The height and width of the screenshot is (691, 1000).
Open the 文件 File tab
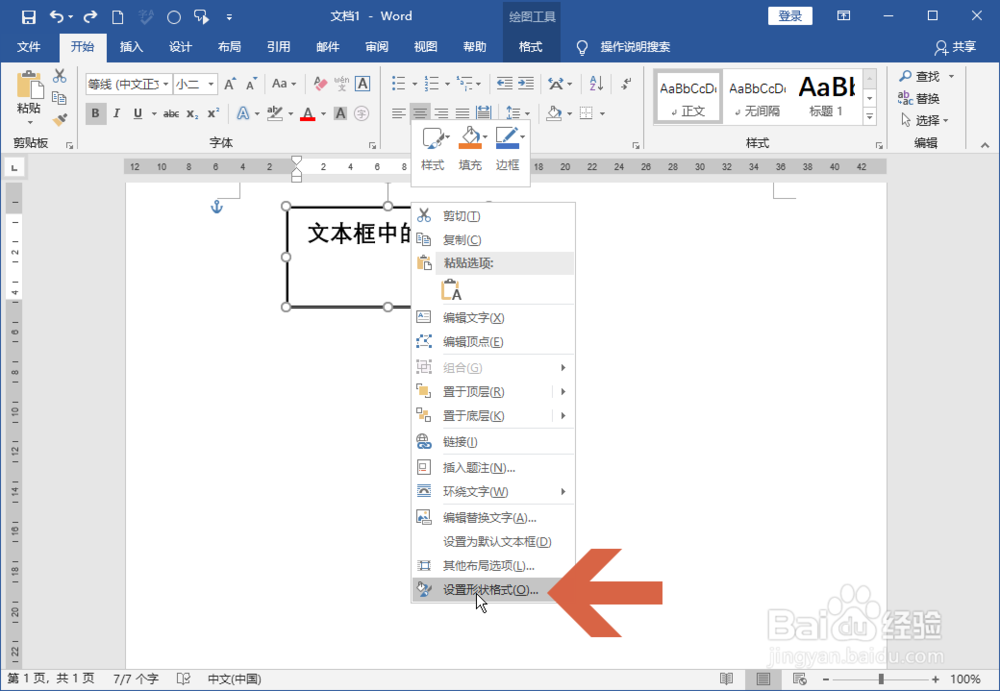(29, 47)
